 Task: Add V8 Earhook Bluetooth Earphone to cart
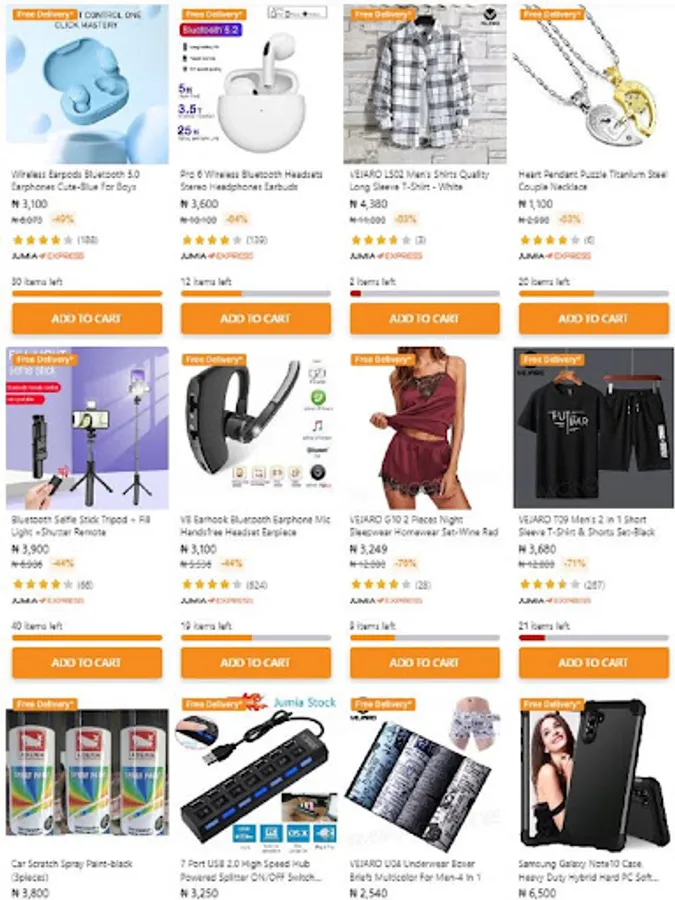tap(255, 662)
